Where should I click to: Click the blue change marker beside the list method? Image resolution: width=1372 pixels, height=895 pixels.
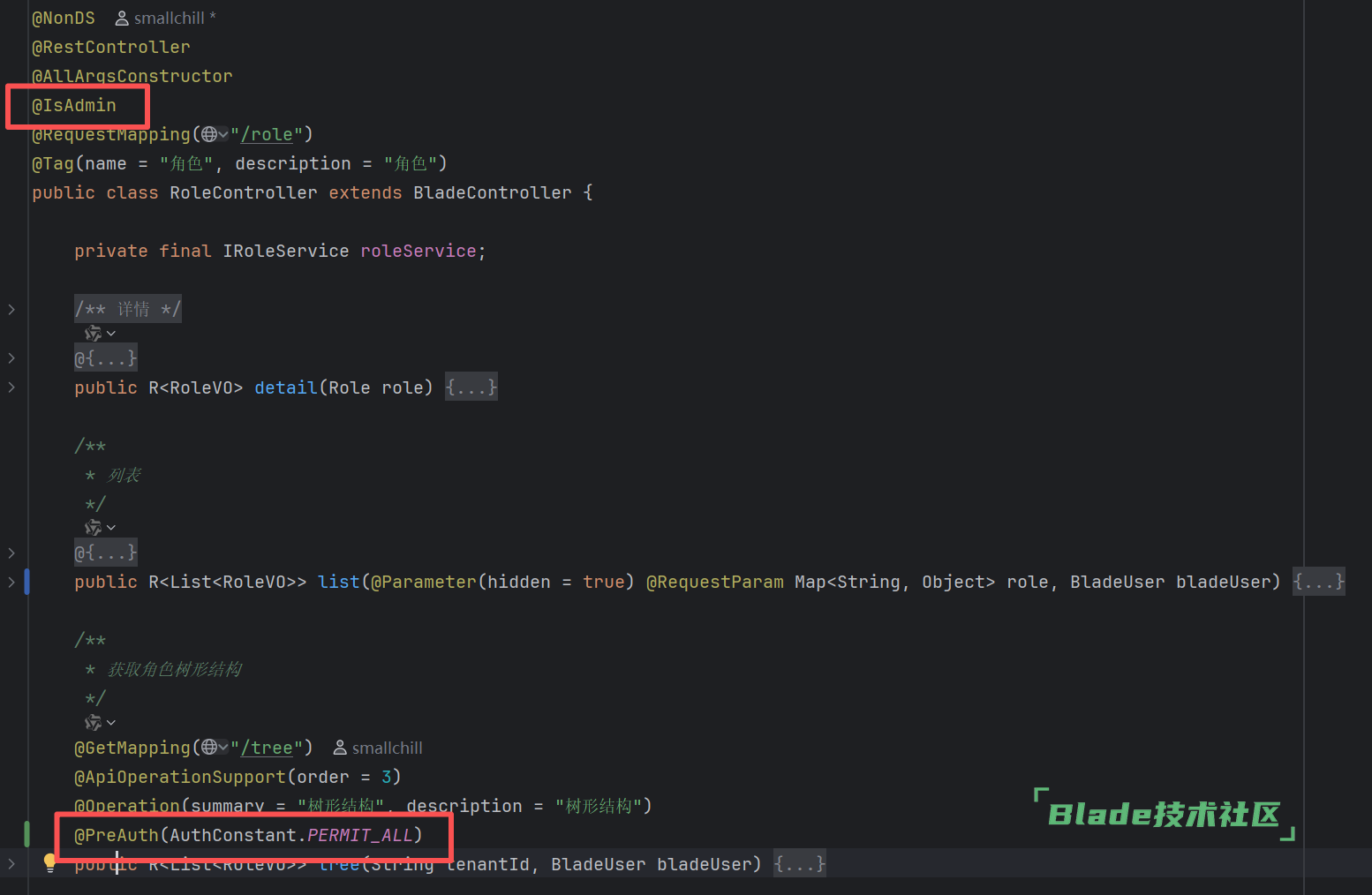(26, 582)
